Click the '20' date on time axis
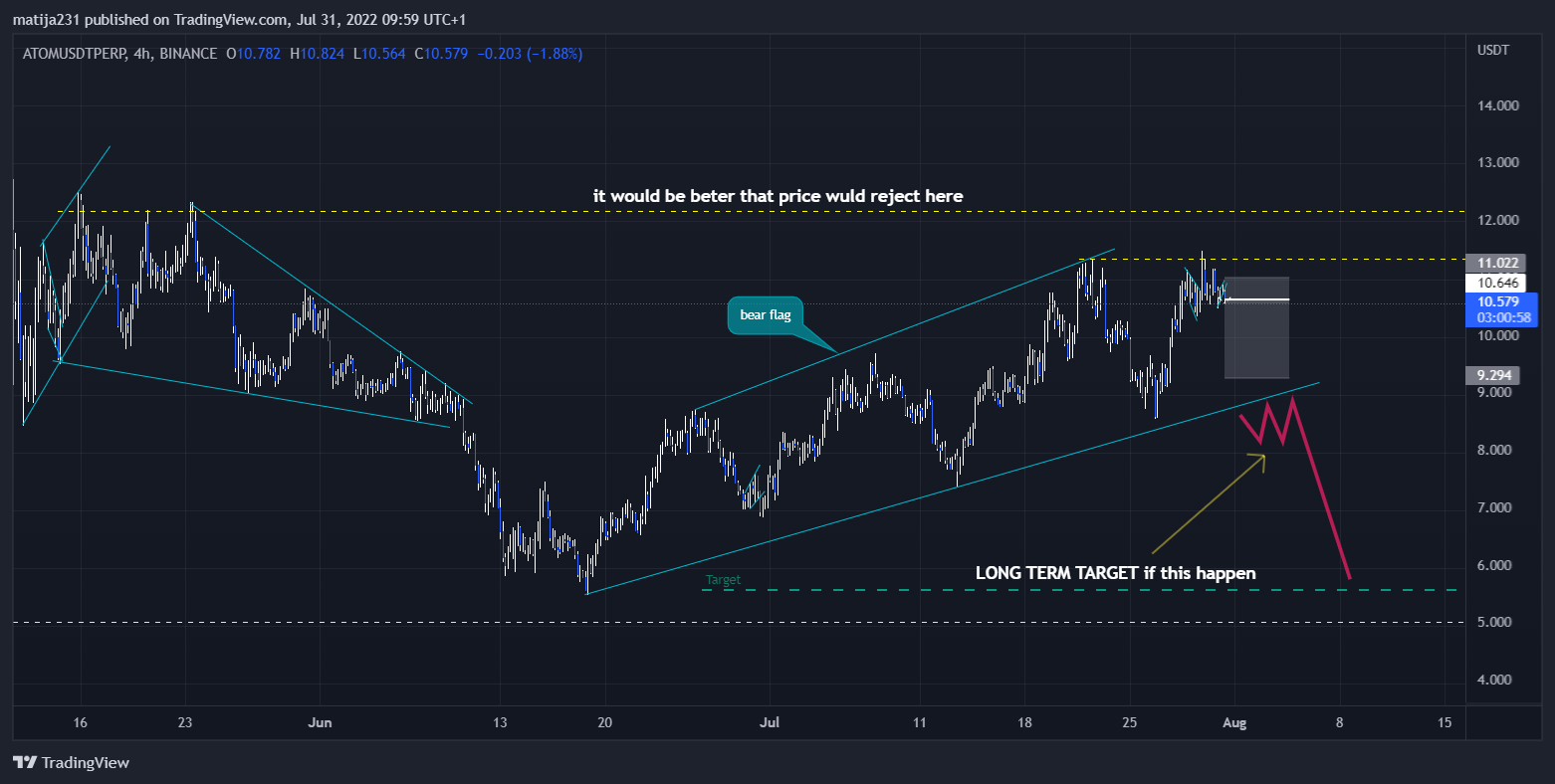 604,722
